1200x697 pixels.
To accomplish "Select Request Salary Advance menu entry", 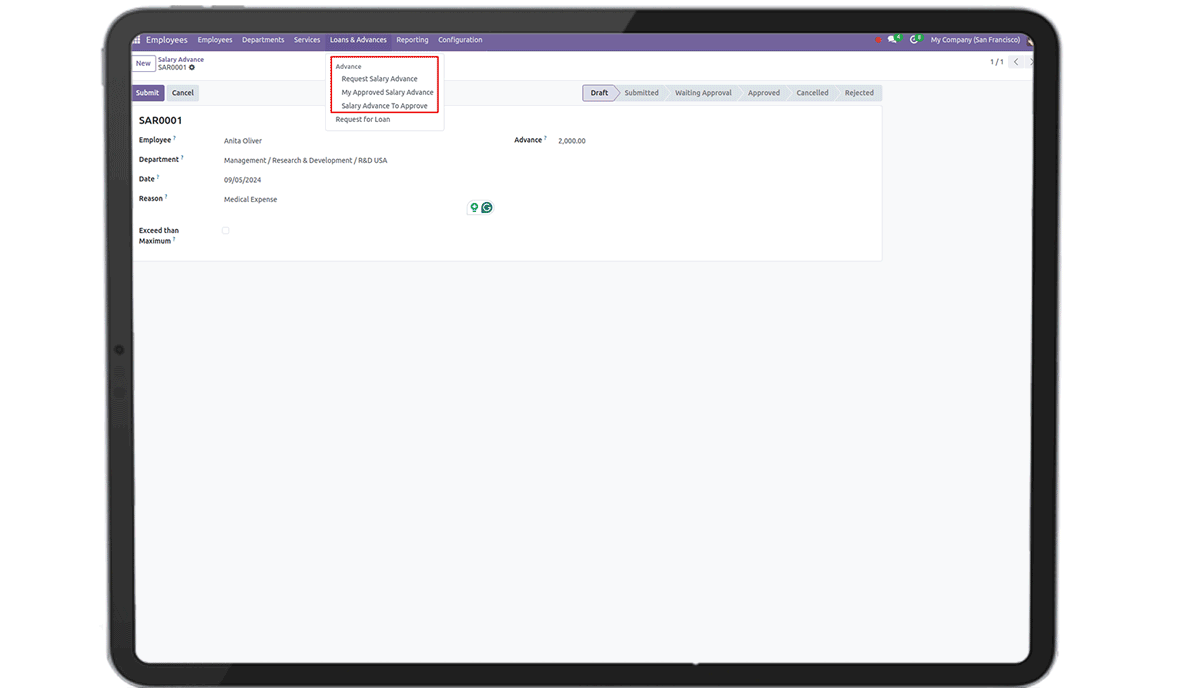I will coord(379,79).
